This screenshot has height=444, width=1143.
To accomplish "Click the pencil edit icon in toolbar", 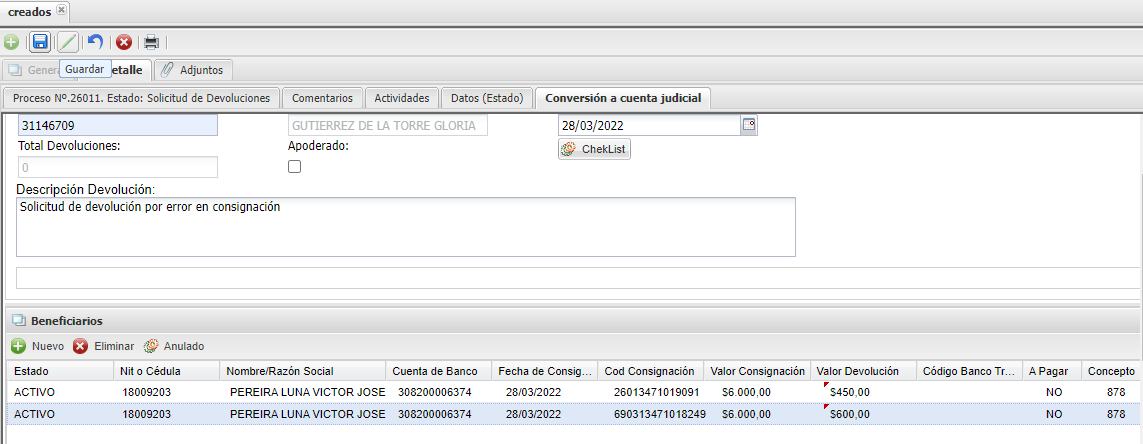I will coord(67,42).
